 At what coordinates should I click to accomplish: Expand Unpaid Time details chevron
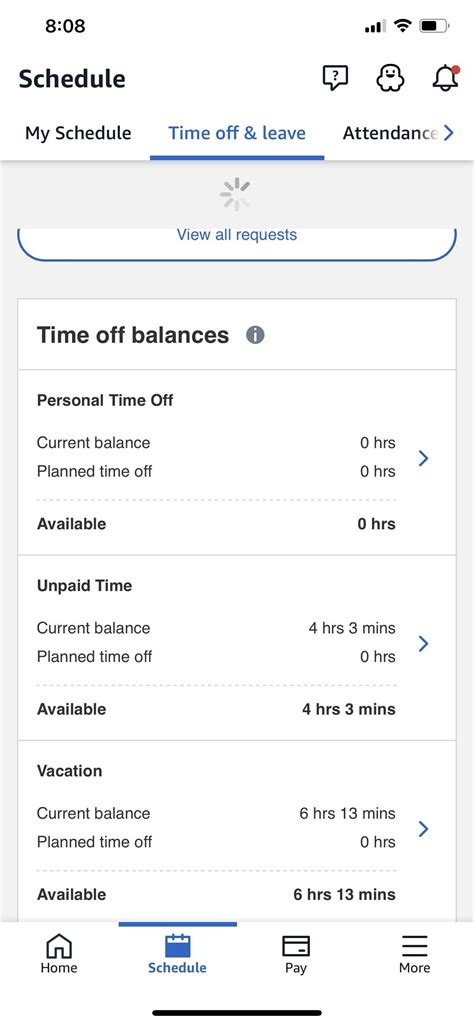tap(423, 644)
